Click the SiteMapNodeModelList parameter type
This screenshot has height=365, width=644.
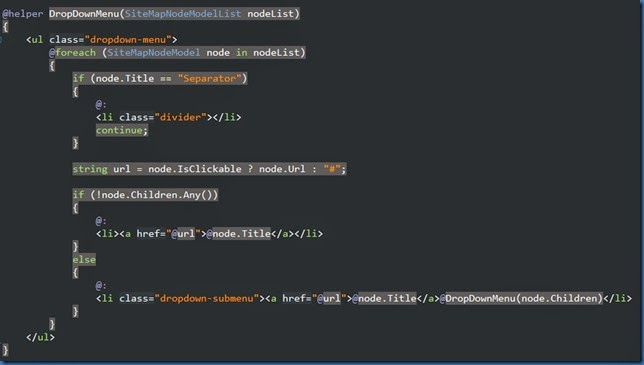[x=183, y=14]
